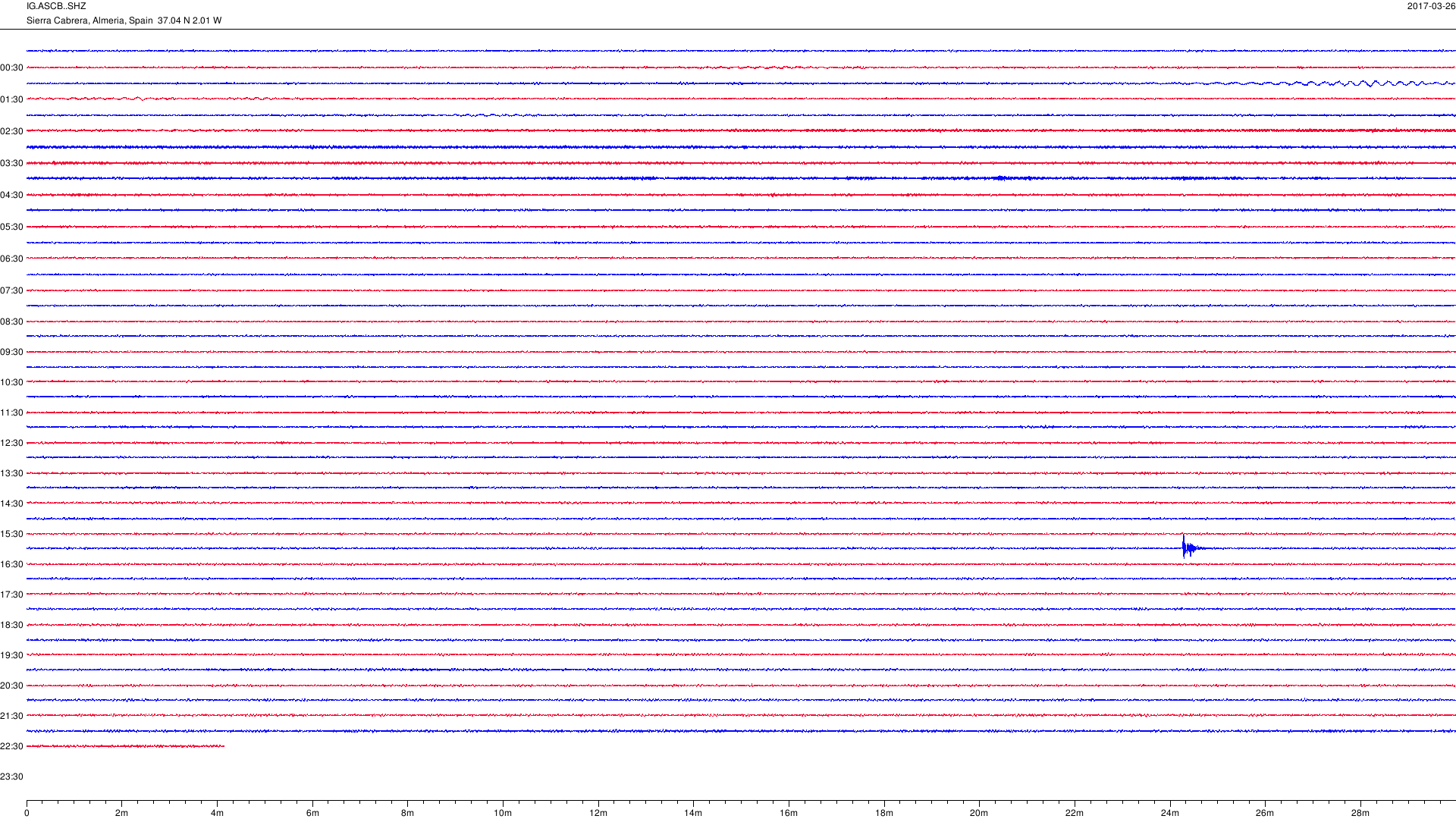Screen dimensions: 1456x819
Task: Click the 10m axis tick label
Action: (x=503, y=814)
